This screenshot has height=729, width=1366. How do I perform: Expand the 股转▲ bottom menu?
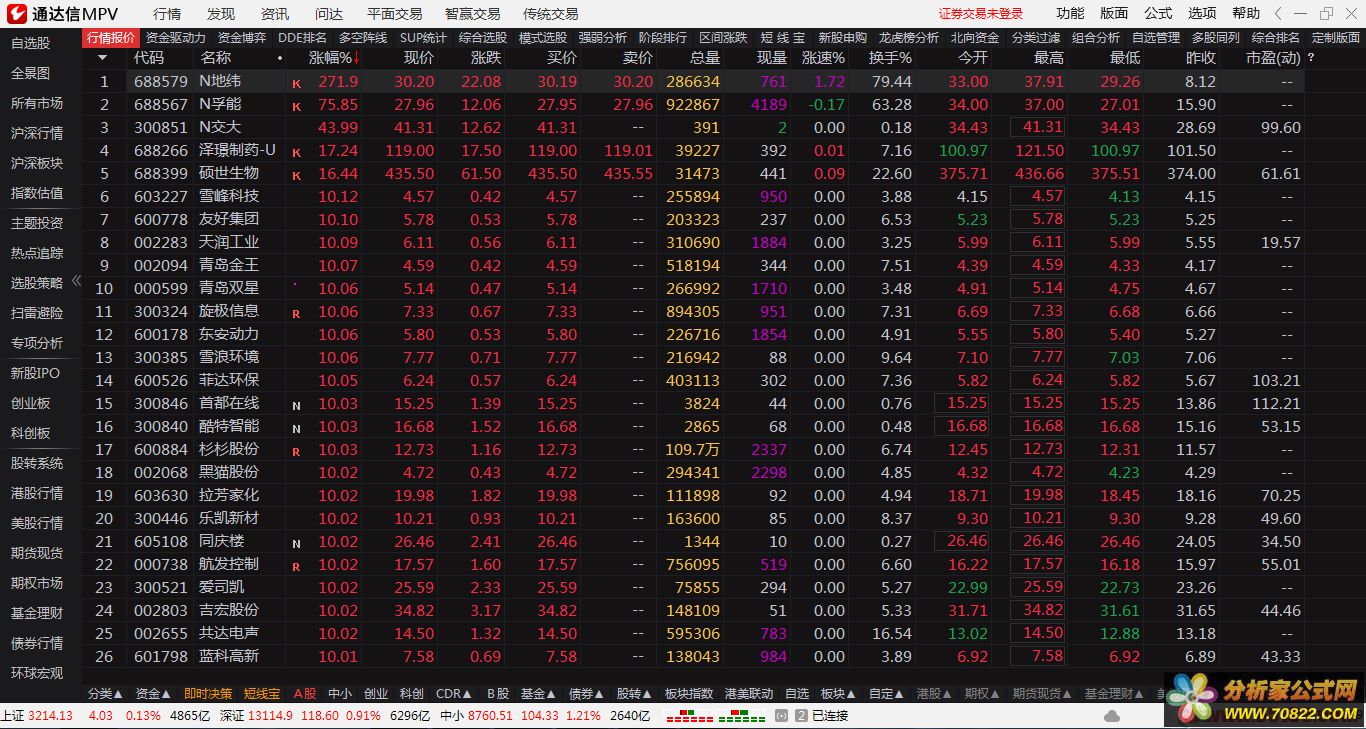[635, 693]
